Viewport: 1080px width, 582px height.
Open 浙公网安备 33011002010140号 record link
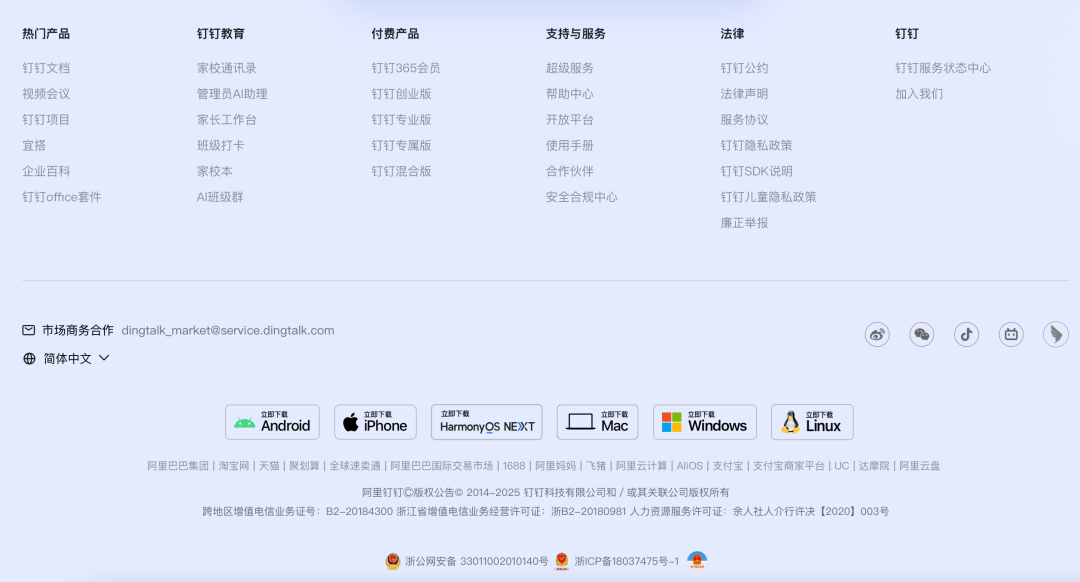point(477,561)
